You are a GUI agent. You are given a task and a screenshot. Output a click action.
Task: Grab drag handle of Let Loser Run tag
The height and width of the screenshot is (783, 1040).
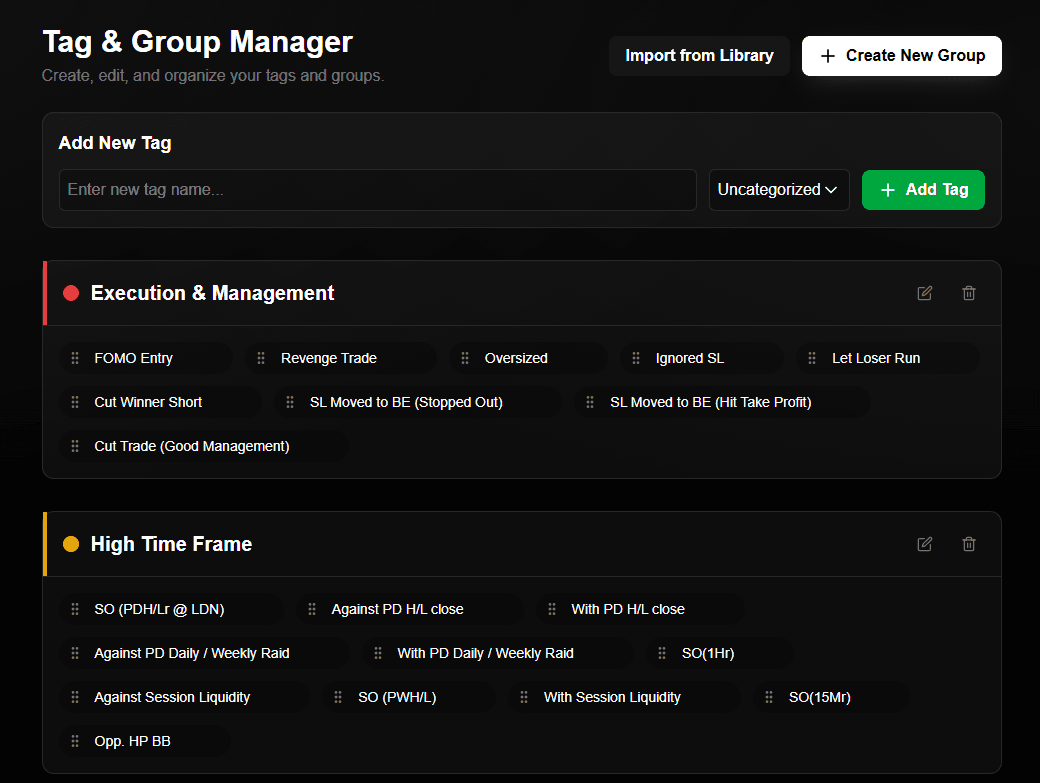(x=812, y=358)
